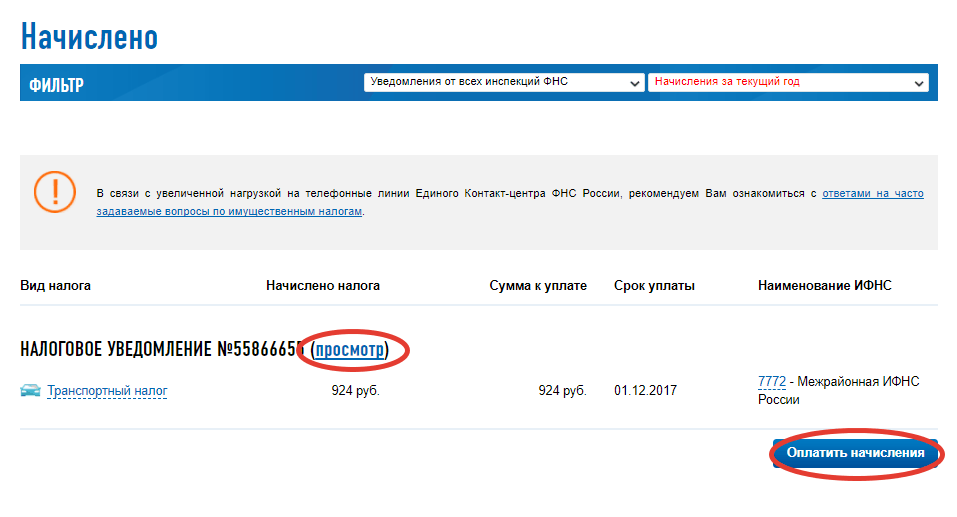
Task: Click the 'Межрайонная ИФНС России' text
Action: click(x=839, y=391)
